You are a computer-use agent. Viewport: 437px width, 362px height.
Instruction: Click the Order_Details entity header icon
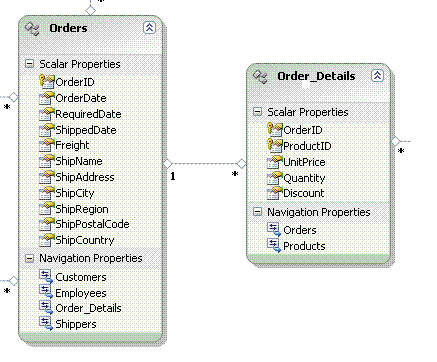pos(260,77)
